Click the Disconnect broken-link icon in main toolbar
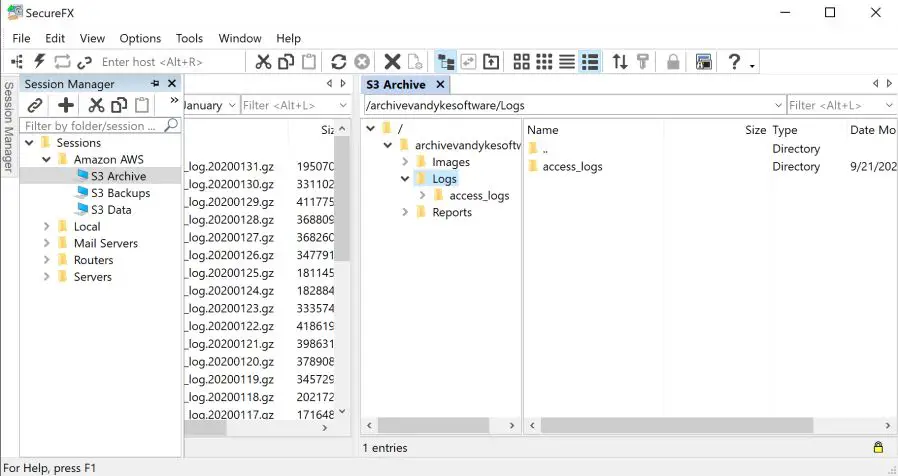This screenshot has width=898, height=476. coord(84,62)
